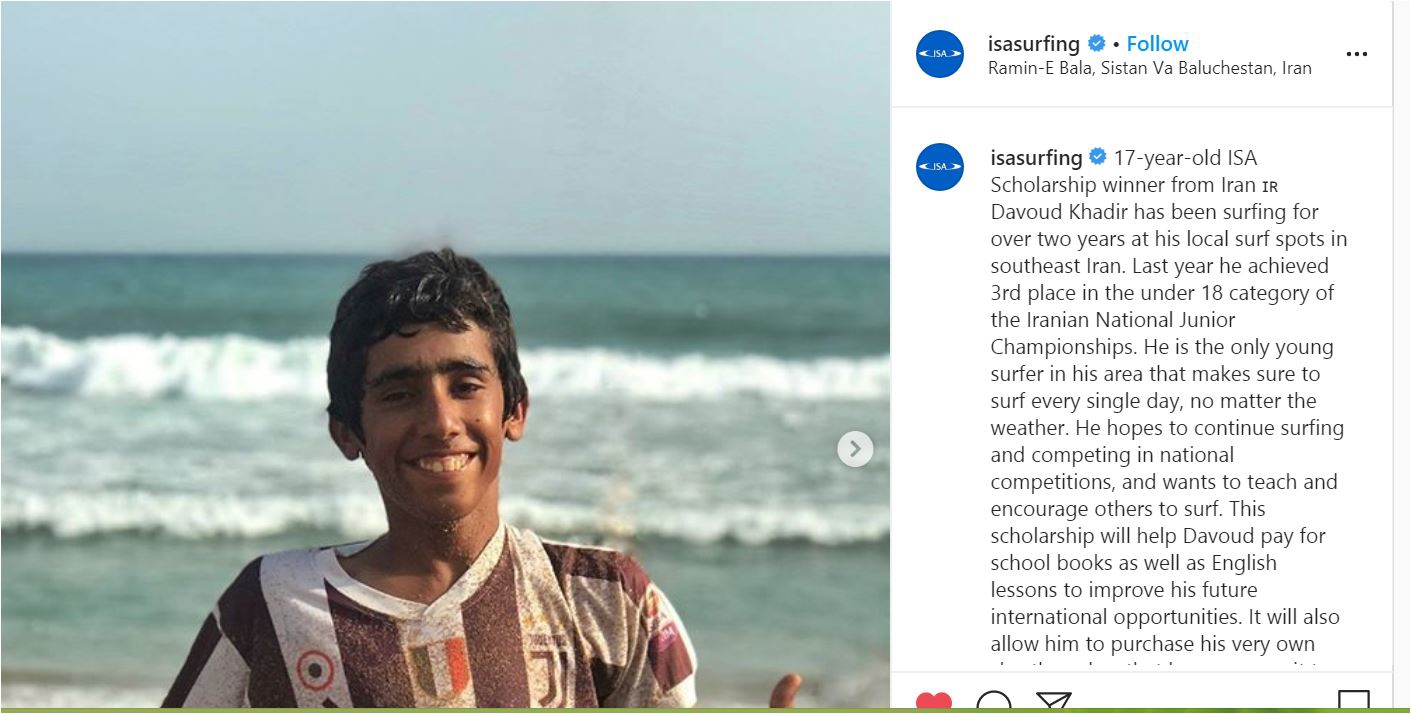Image resolution: width=1411 pixels, height=714 pixels.
Task: Open comments with speech bubble icon
Action: (993, 703)
